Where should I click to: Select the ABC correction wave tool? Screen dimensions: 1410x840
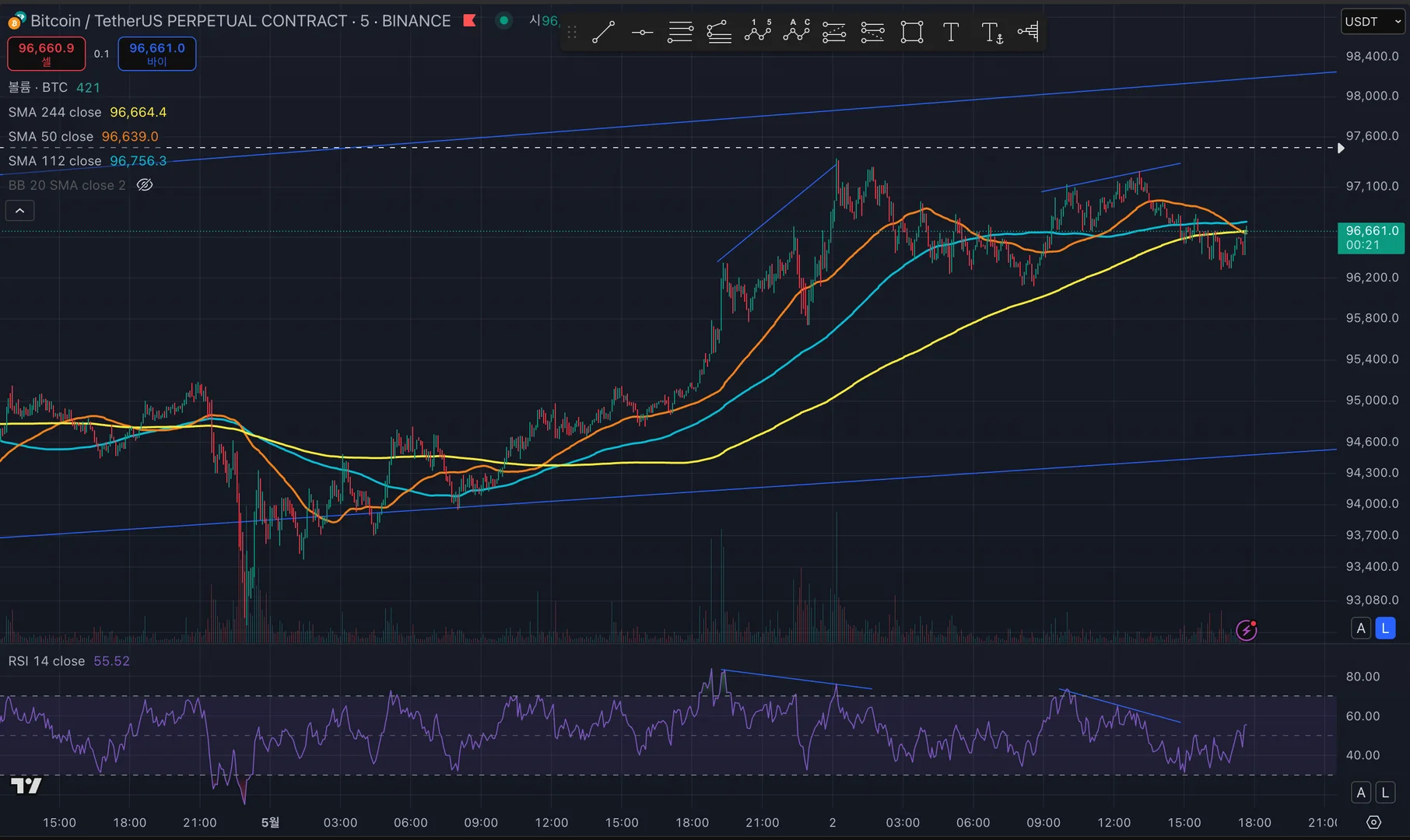coord(796,32)
